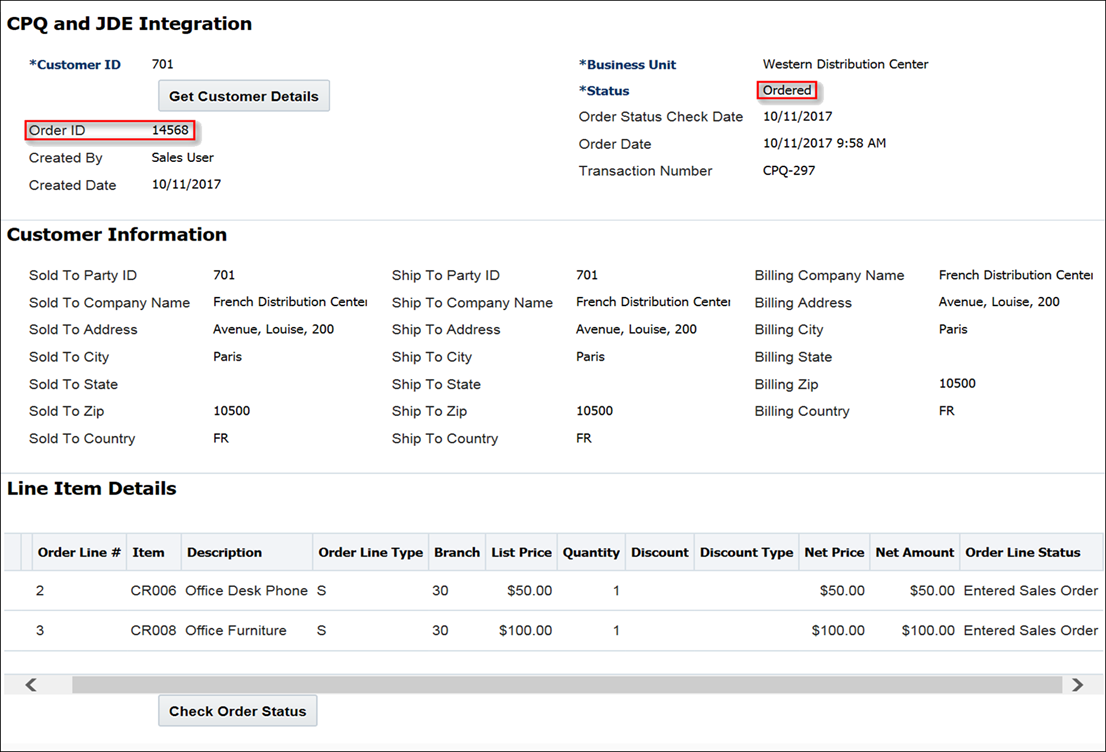Select the Transaction Number CPQ-297

[x=788, y=170]
